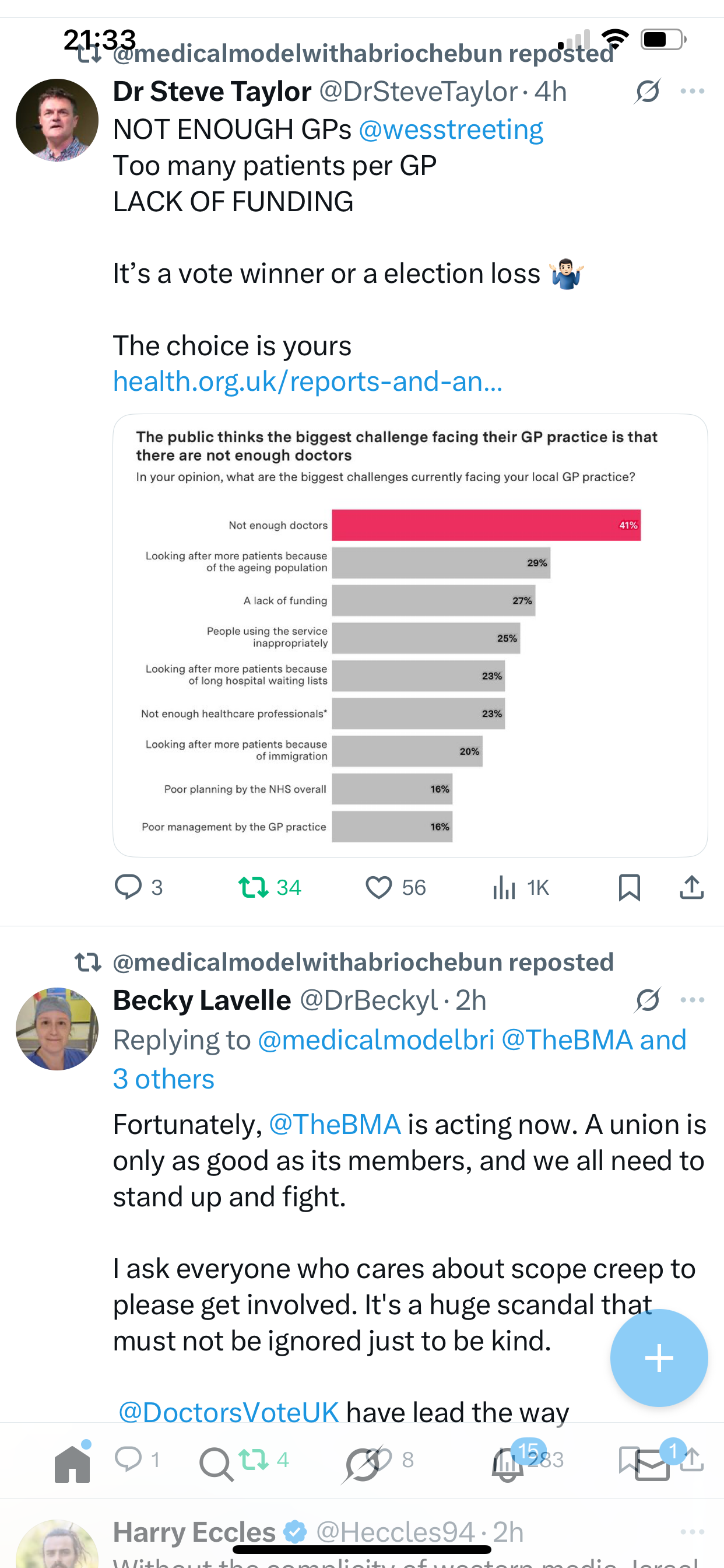Undo repost on Dr Steve Taylor's tweet
Screen dimensions: 724x1568
[x=254, y=887]
